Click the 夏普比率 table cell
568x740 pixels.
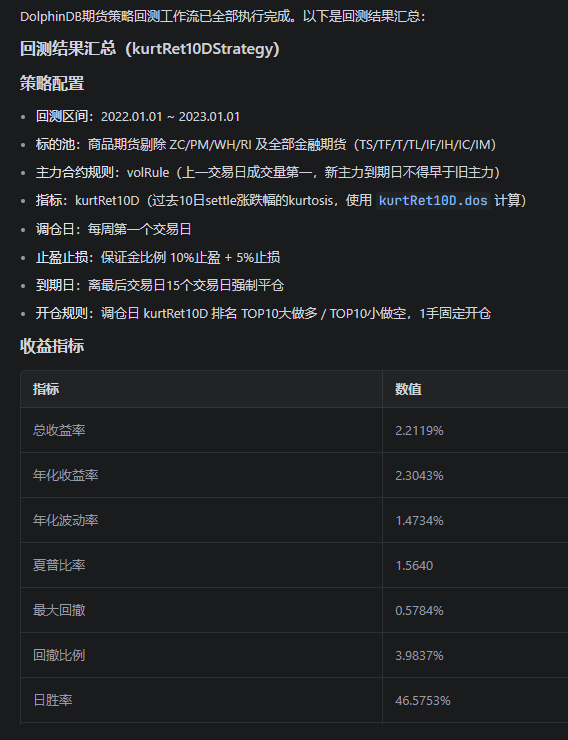pyautogui.click(x=201, y=565)
